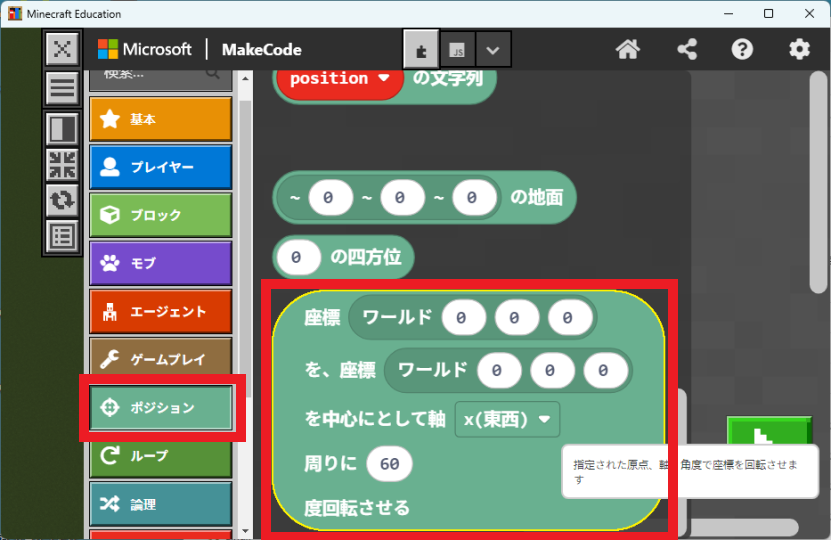Open the 論理 block category
This screenshot has width=831, height=540.
(161, 504)
